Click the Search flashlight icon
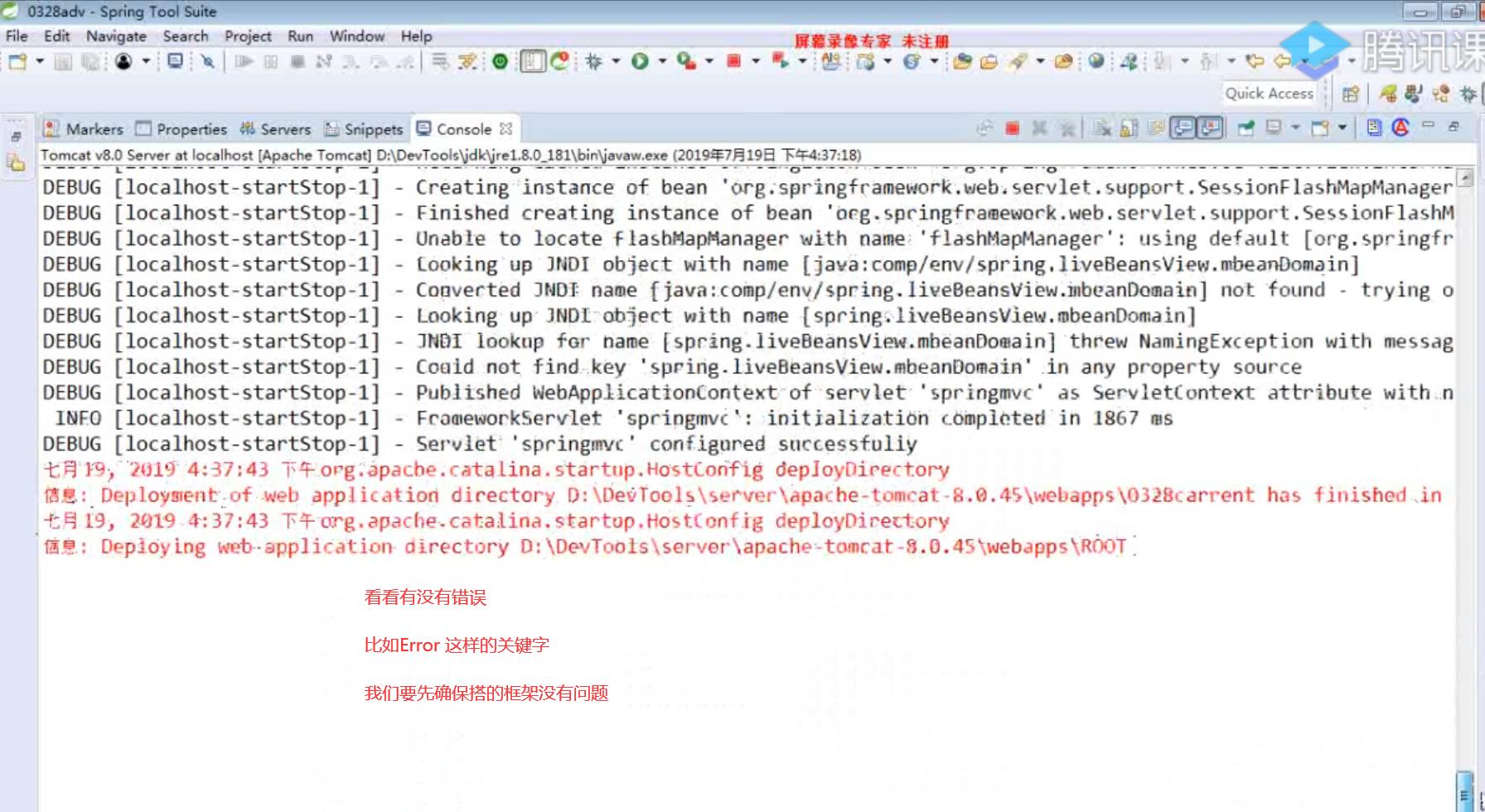 (x=1018, y=61)
